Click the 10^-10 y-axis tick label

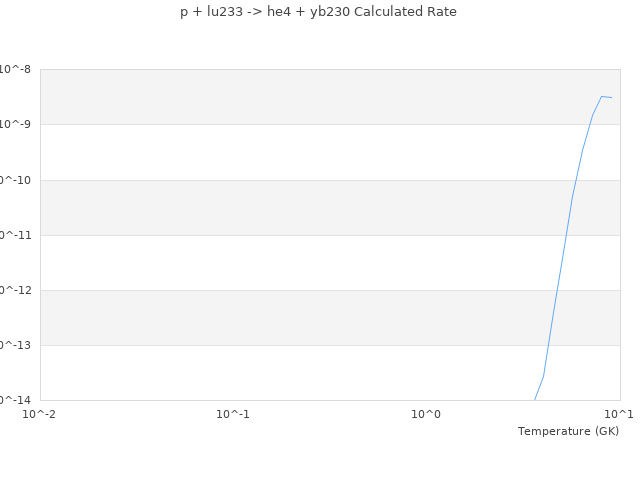14,180
